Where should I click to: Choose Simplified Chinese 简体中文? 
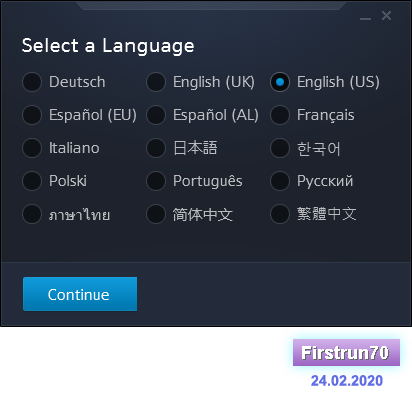pyautogui.click(x=156, y=214)
